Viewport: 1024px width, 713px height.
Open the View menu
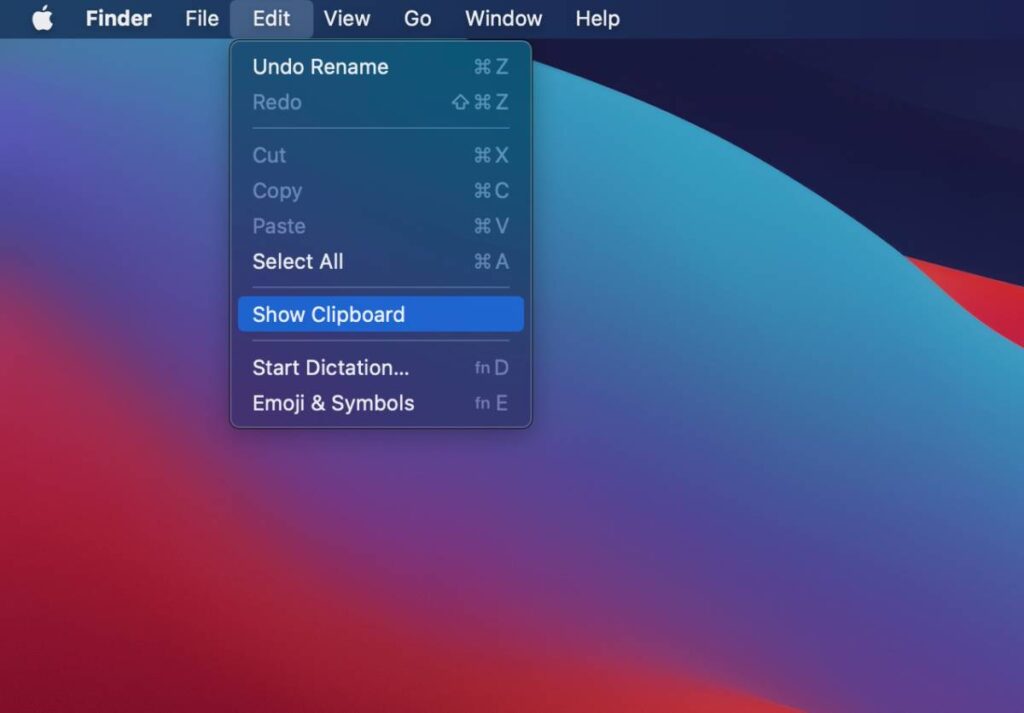click(x=347, y=18)
